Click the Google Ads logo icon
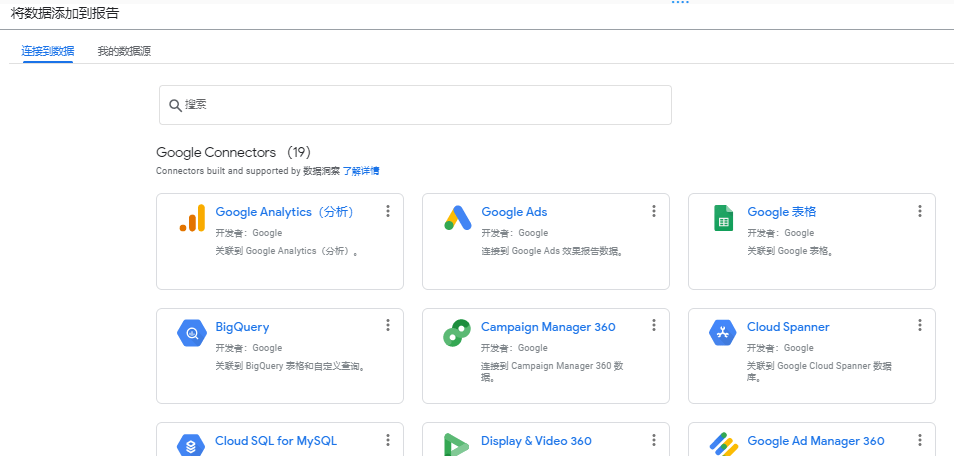The height and width of the screenshot is (456, 954). click(x=458, y=218)
